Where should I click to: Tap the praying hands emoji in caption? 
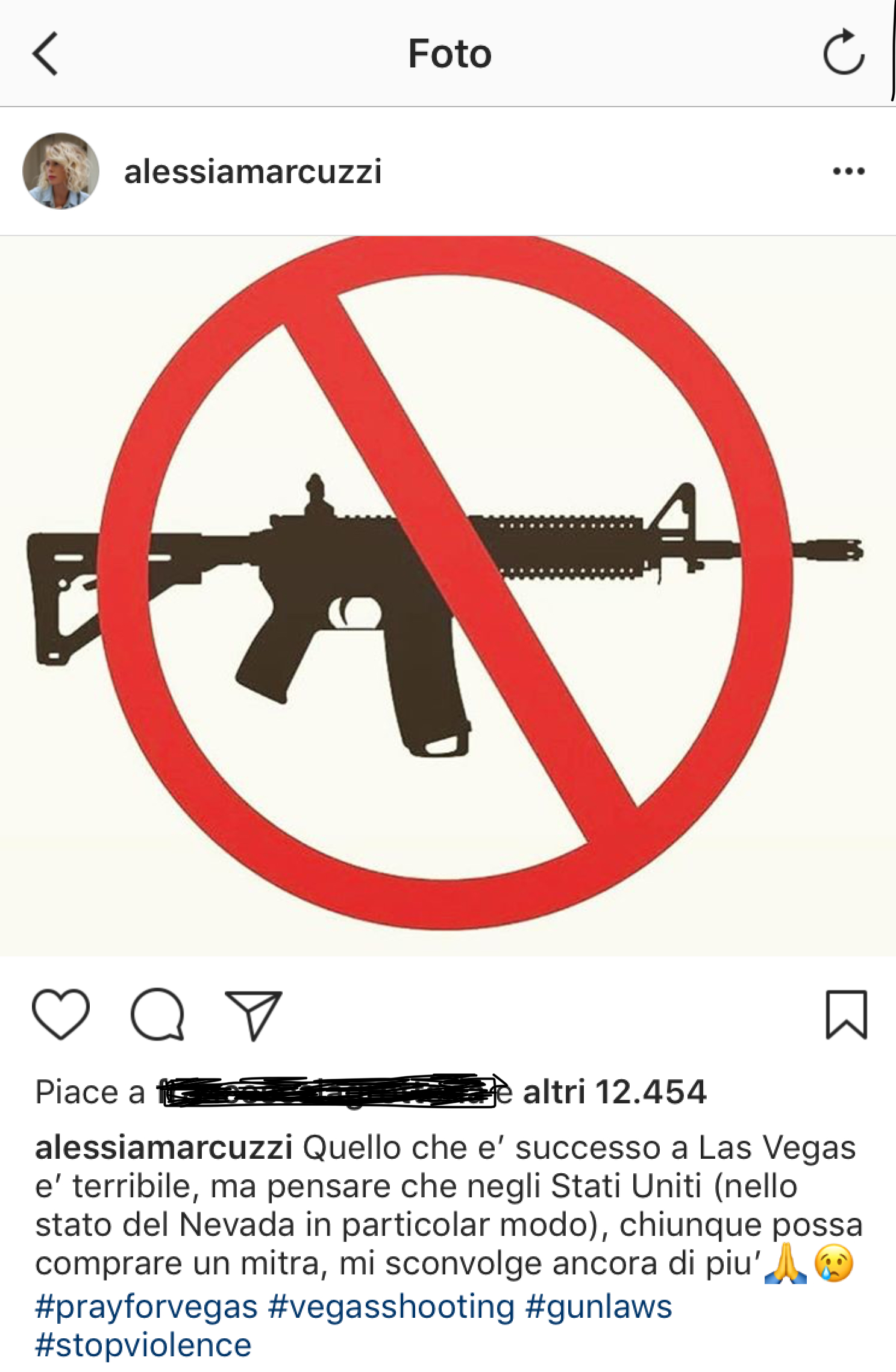pyautogui.click(x=786, y=1264)
